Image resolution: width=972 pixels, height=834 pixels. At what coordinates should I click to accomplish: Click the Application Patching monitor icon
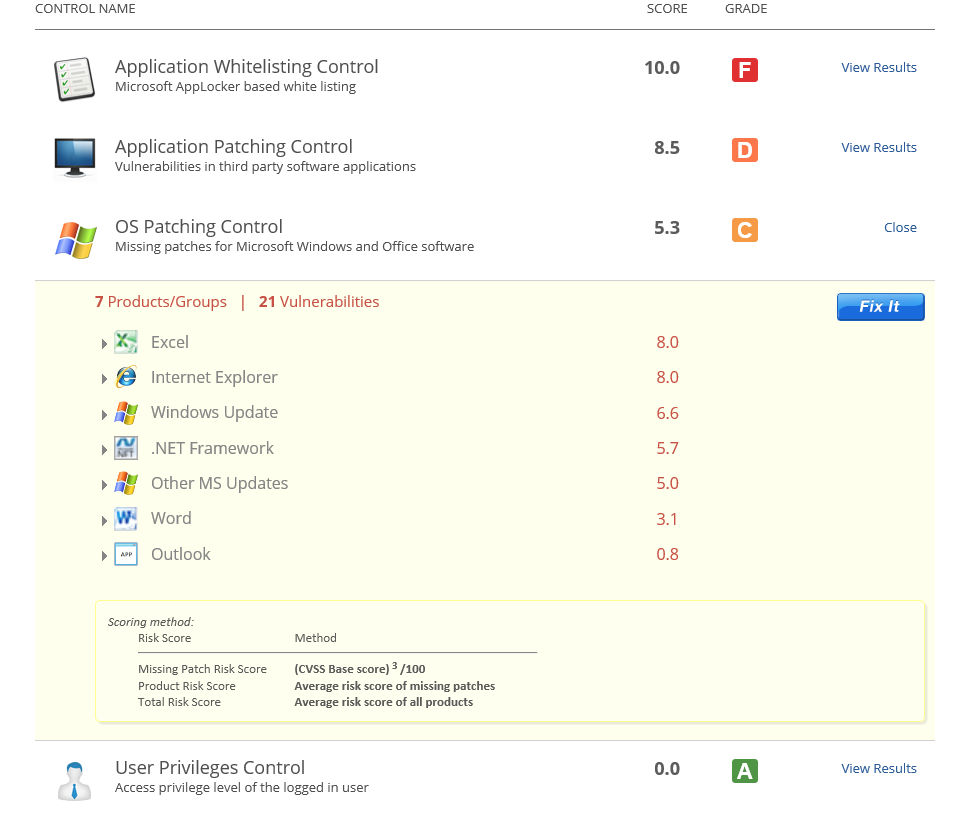74,157
